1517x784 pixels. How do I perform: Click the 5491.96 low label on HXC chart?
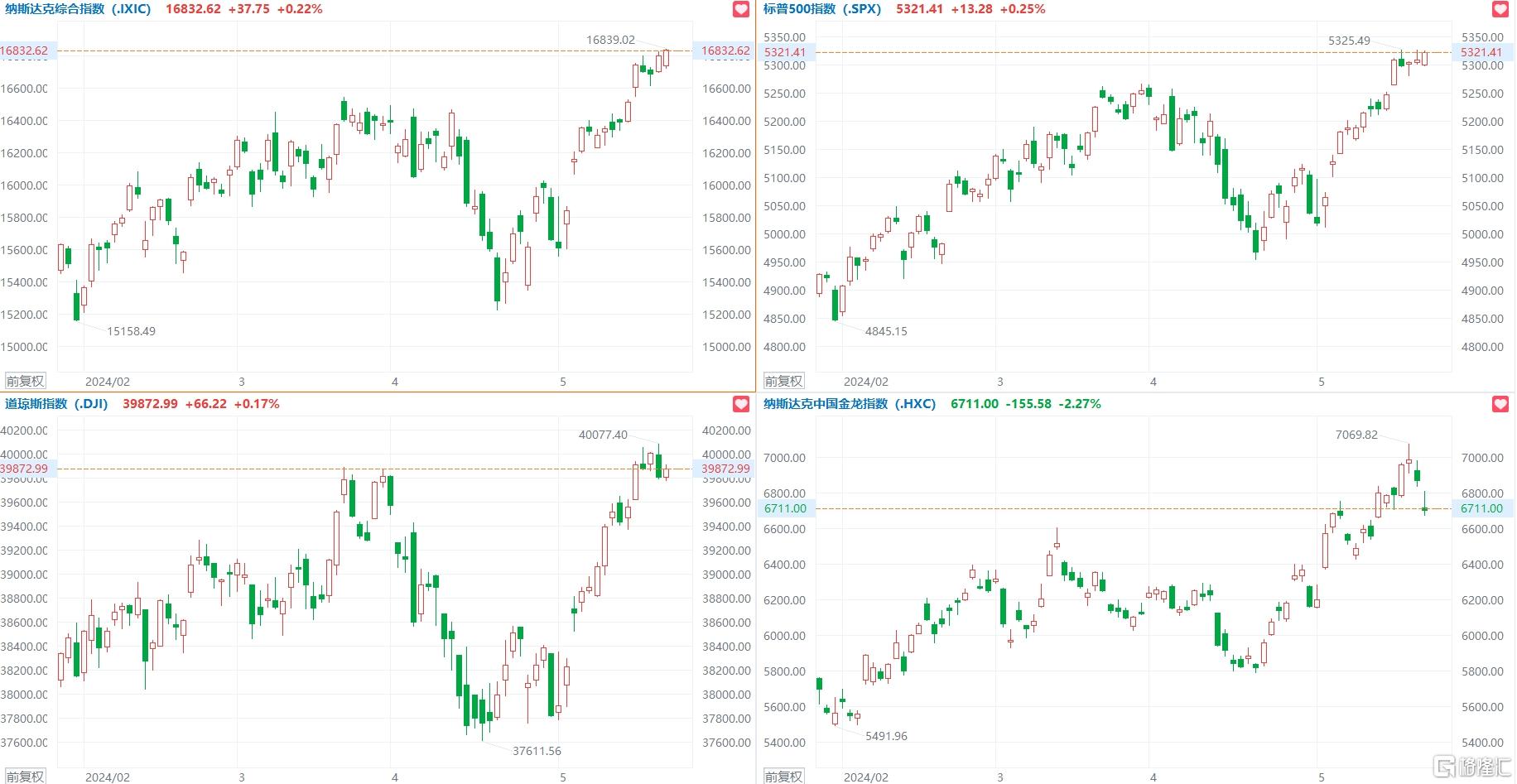click(886, 736)
